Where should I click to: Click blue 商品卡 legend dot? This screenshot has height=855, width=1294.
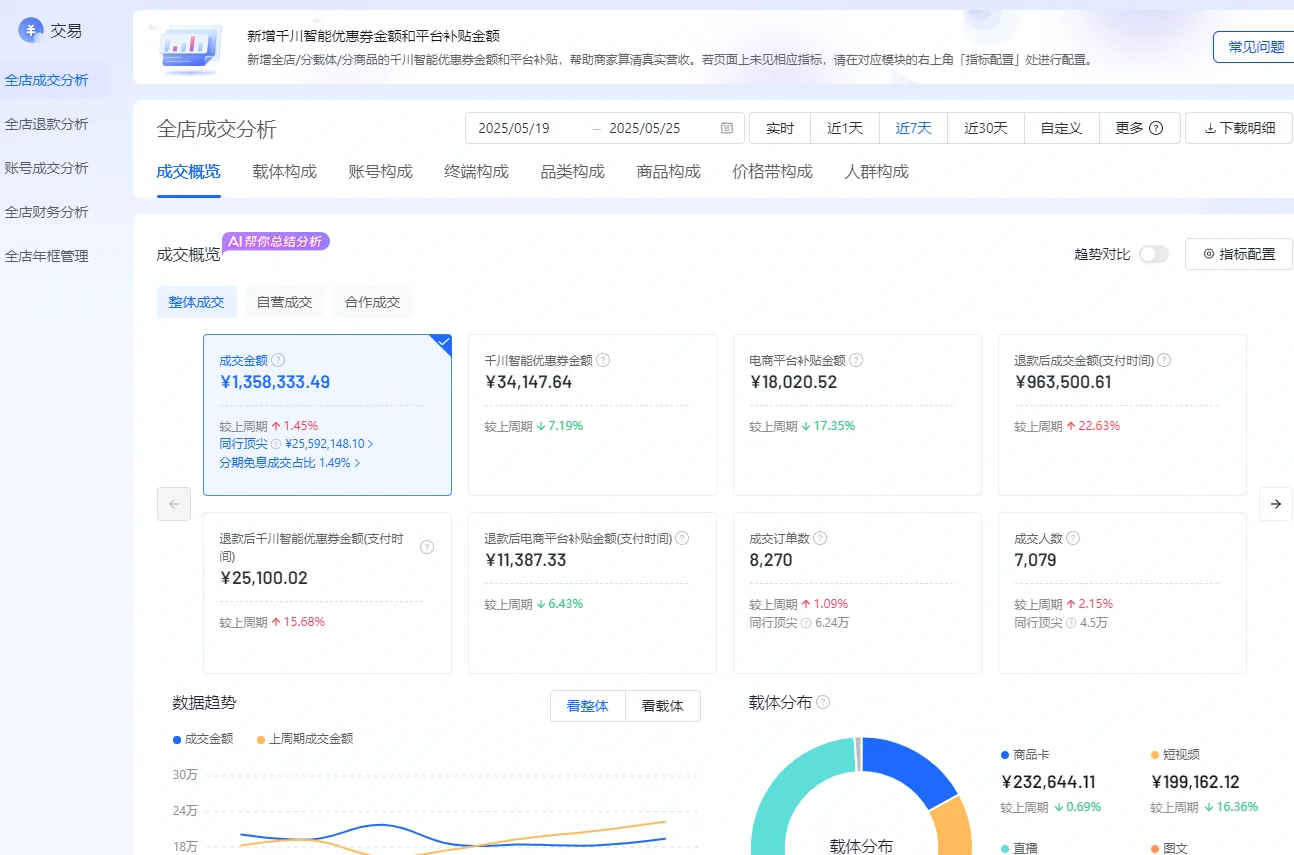click(x=1005, y=755)
